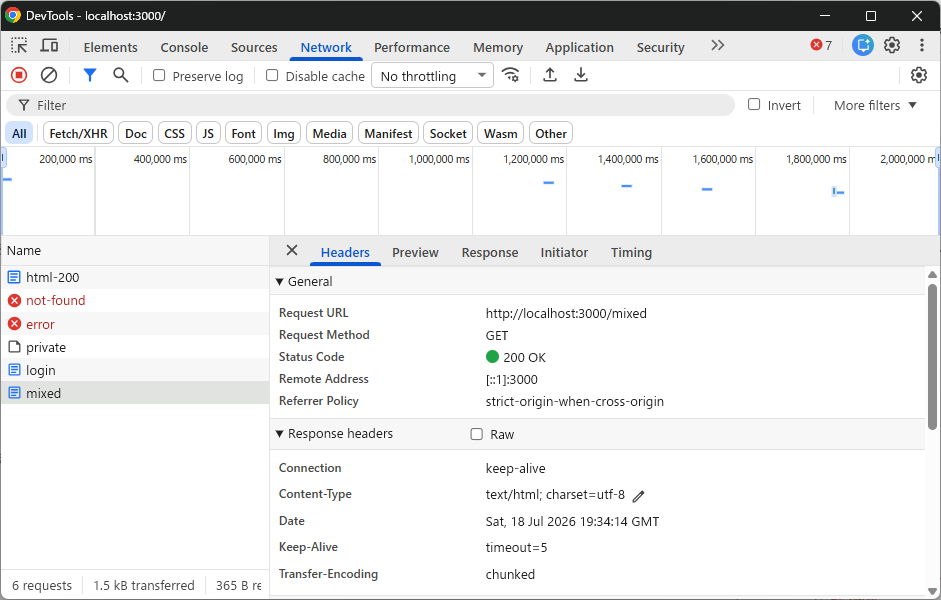Click the red icon next to error request
Screen dimensions: 941x600
14,324
